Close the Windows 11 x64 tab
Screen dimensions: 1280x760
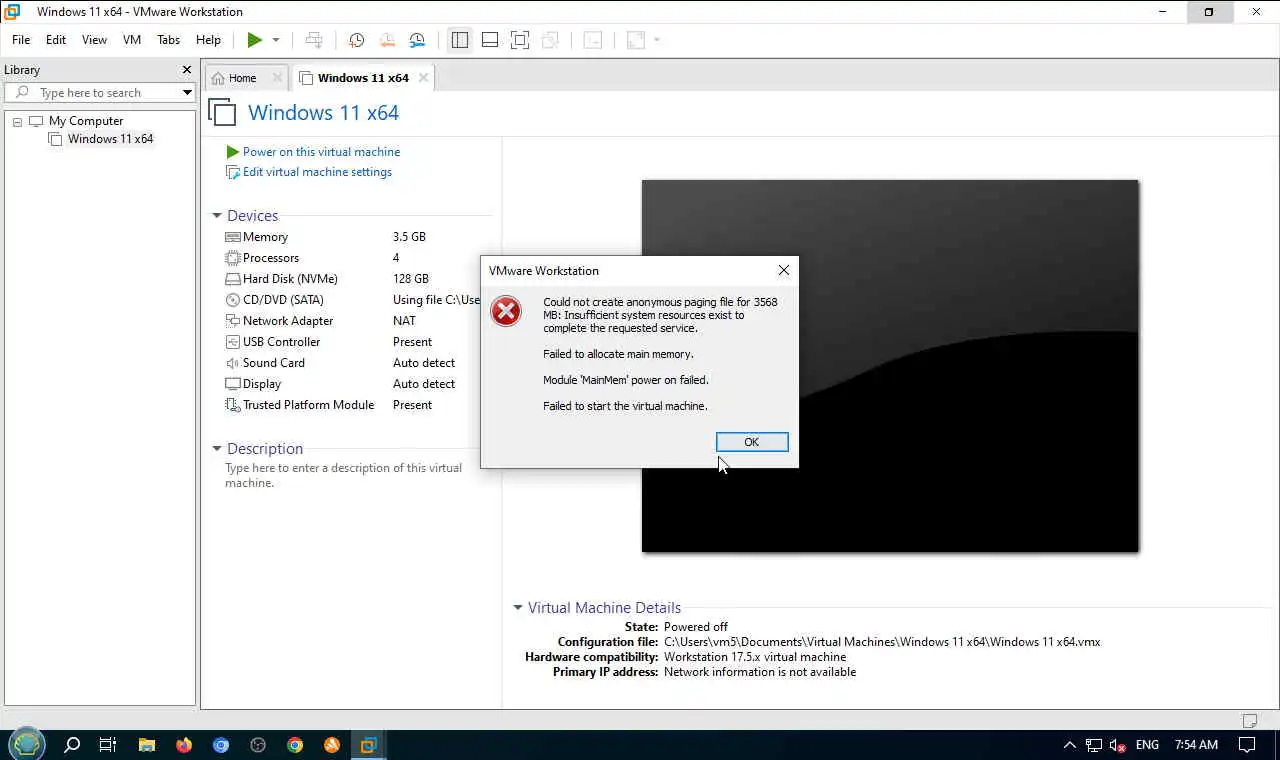[423, 78]
